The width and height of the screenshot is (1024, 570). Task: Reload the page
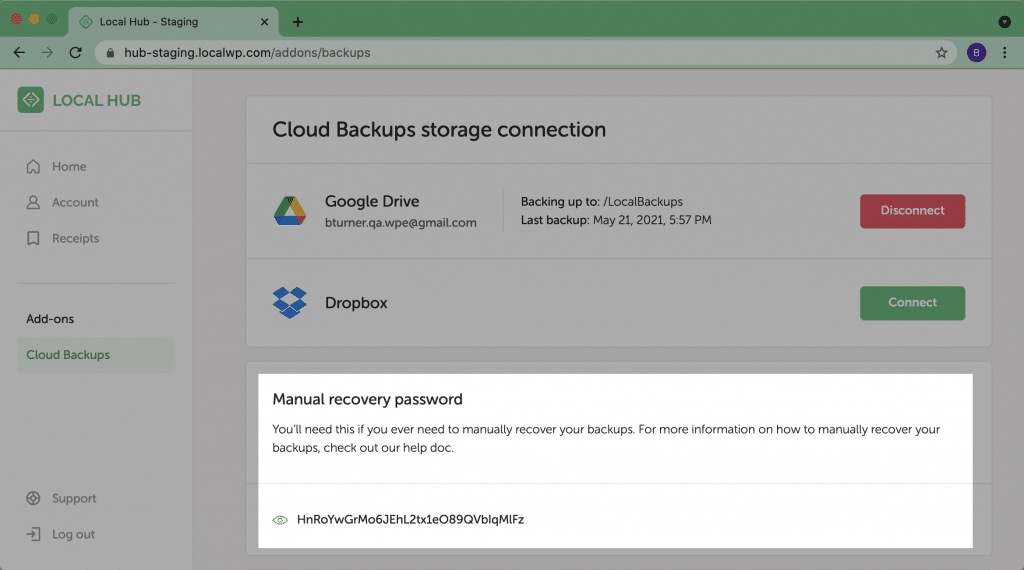76,53
